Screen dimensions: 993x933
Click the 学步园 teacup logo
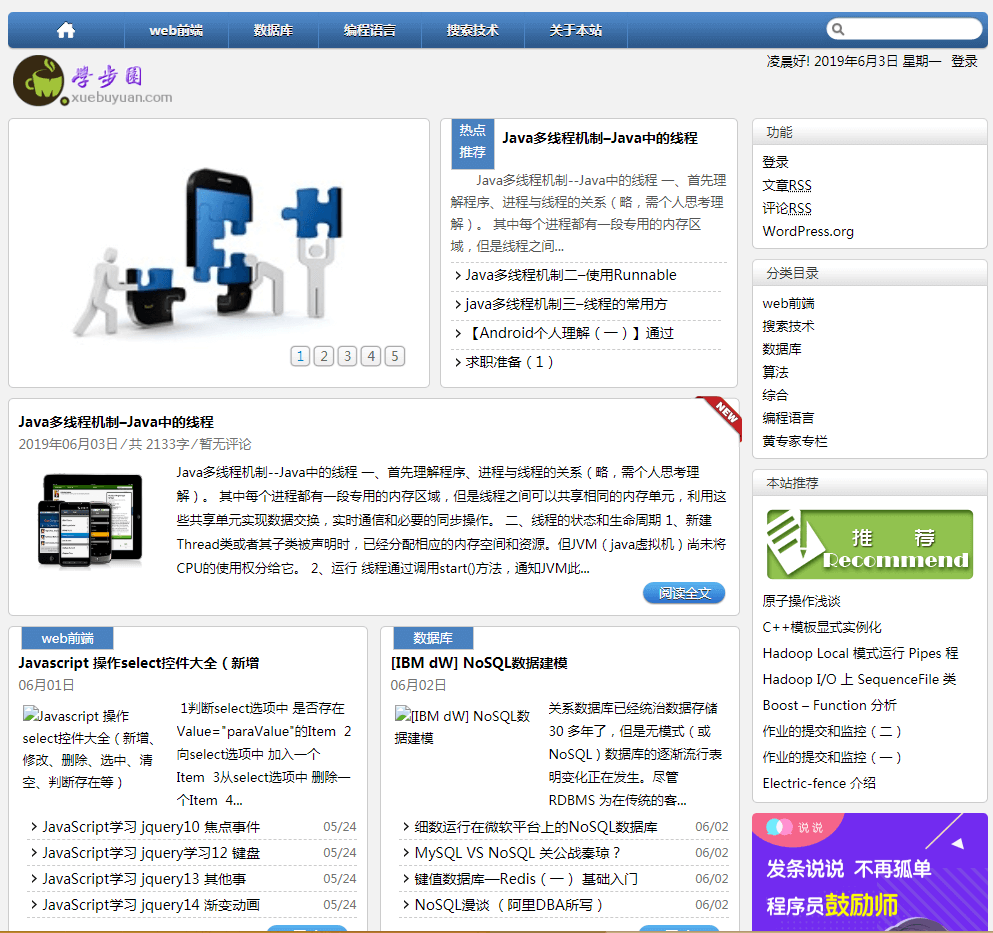click(37, 80)
